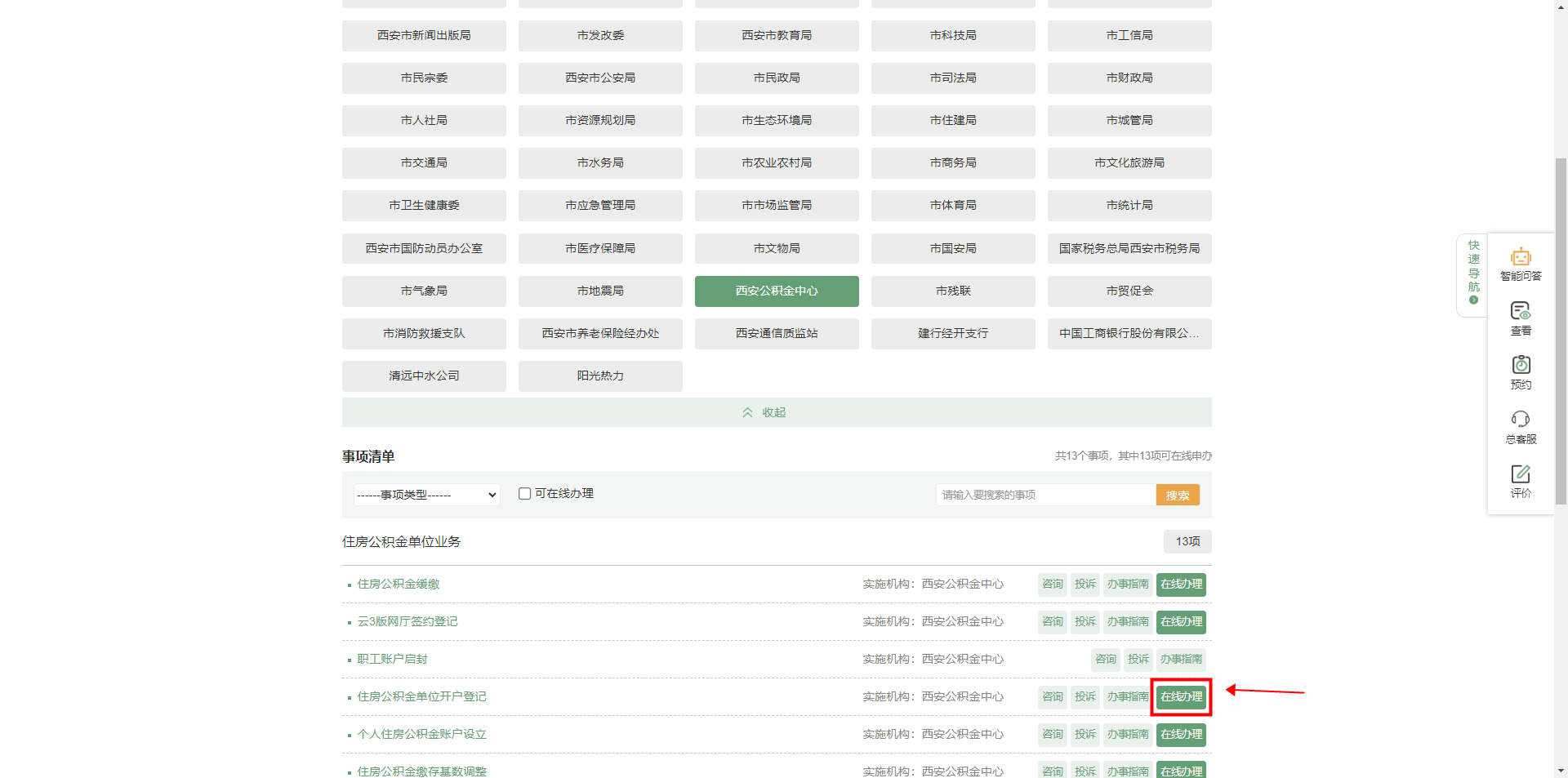Choose 西安市公安局 department
This screenshot has height=778, width=1568.
[600, 78]
